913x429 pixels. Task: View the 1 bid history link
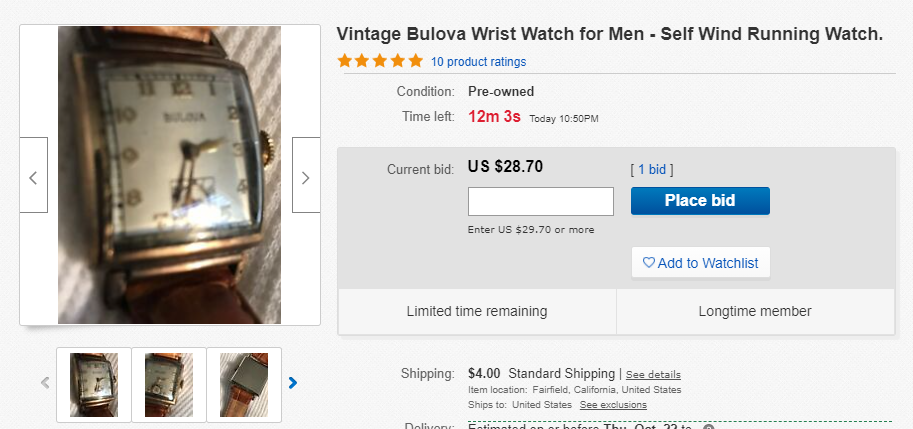click(650, 170)
